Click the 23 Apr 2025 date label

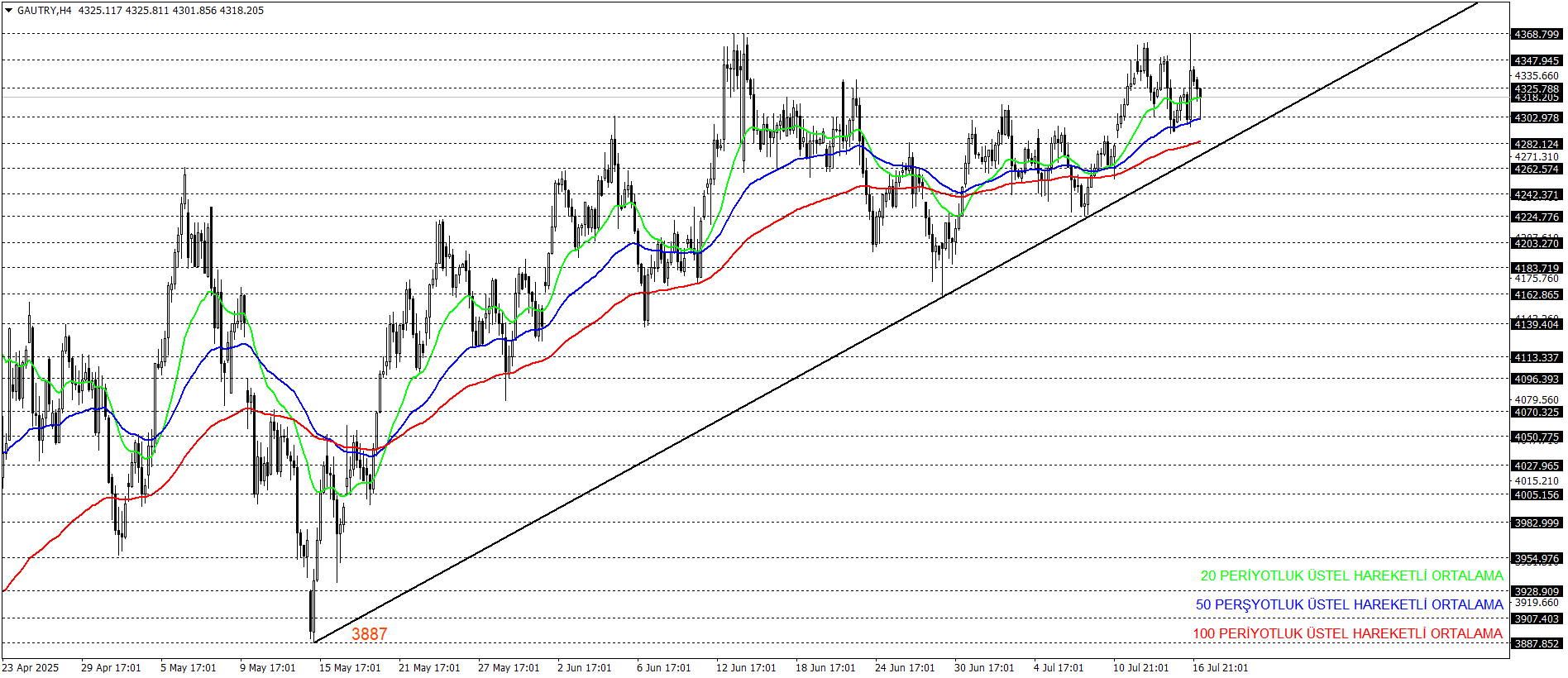coord(31,667)
